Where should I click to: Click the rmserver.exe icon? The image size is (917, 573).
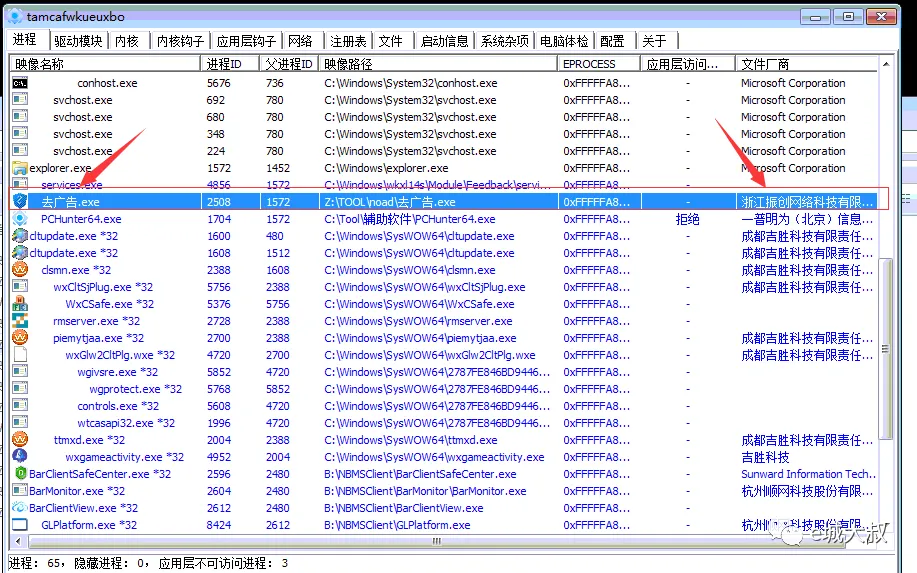20,320
